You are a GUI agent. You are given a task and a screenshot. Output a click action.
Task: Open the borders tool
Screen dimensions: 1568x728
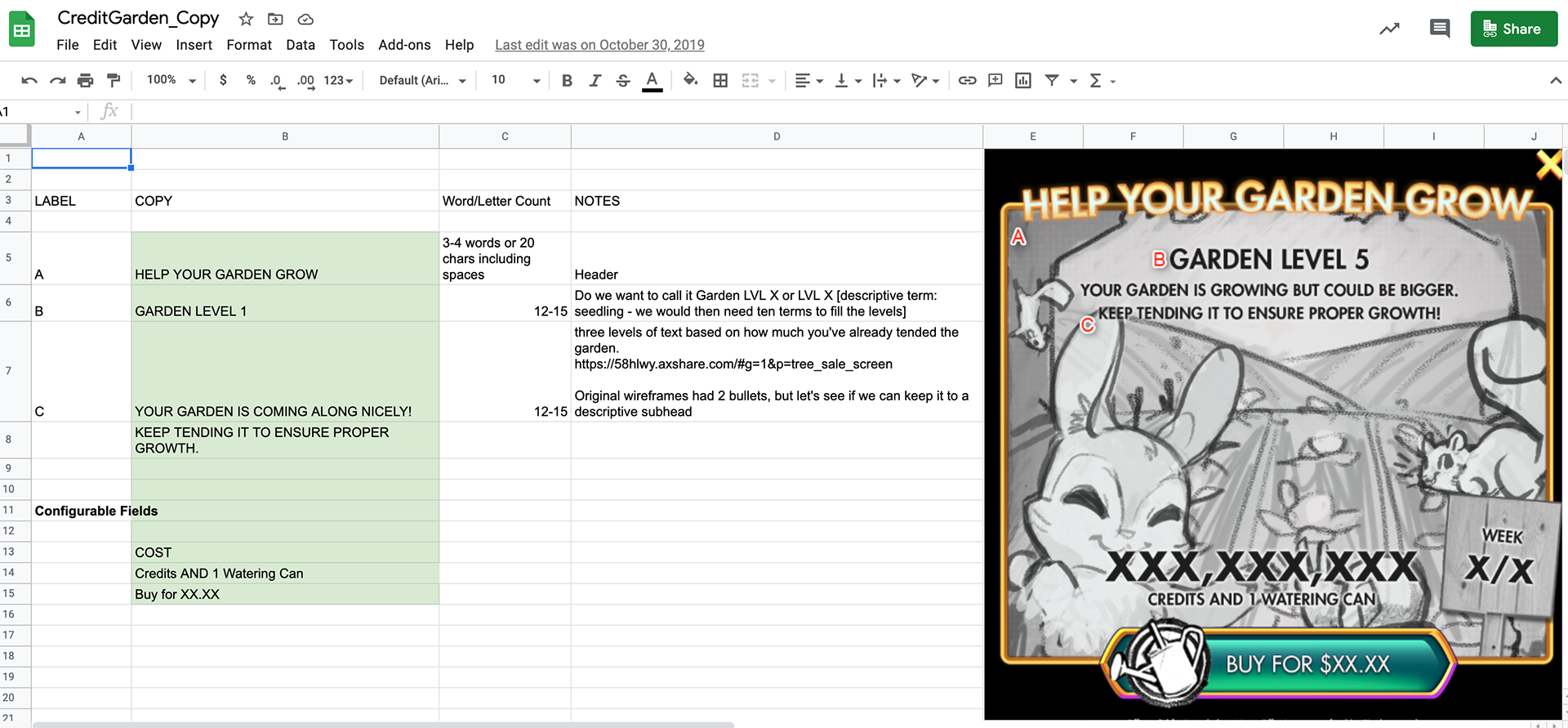pos(720,80)
